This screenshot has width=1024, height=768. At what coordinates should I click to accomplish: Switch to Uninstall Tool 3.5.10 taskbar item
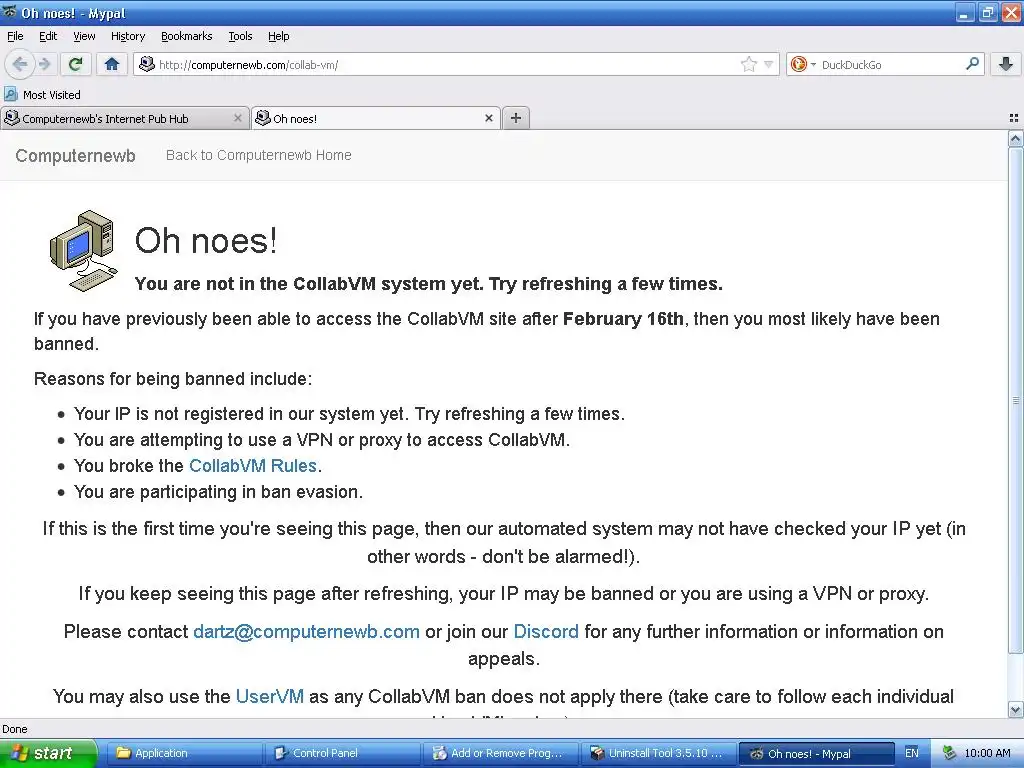pyautogui.click(x=658, y=753)
